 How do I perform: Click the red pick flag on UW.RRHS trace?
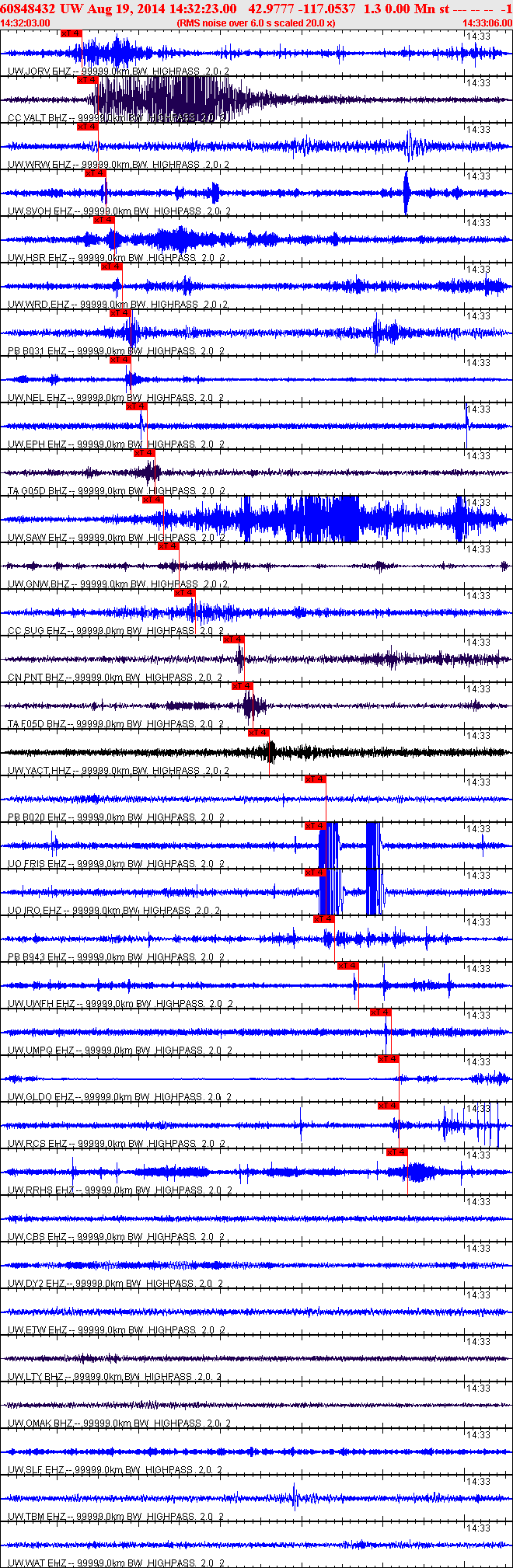coord(397,1152)
